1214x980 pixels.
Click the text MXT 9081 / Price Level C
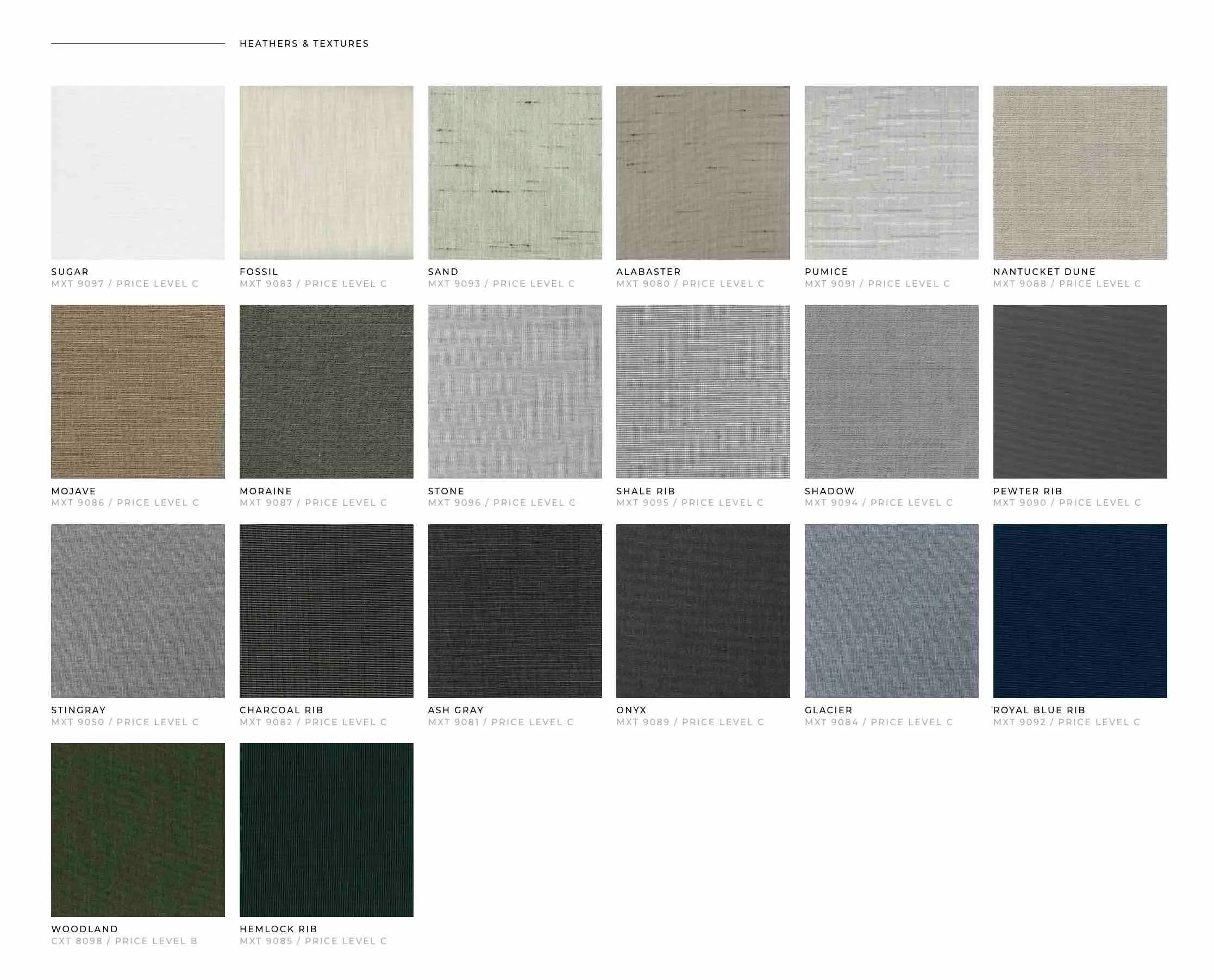click(501, 722)
